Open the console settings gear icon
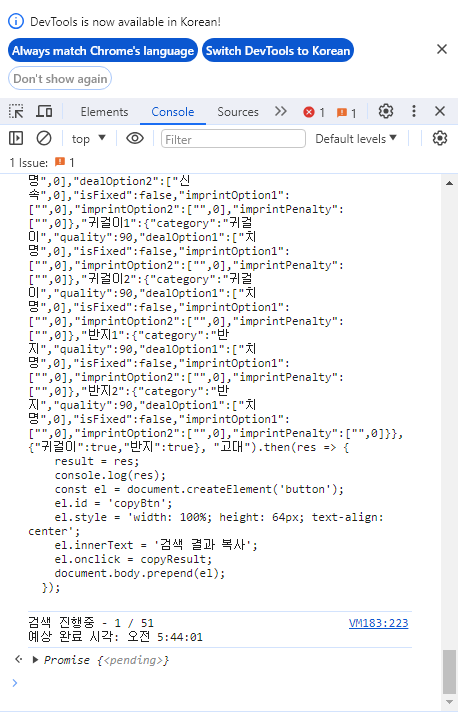 (440, 138)
